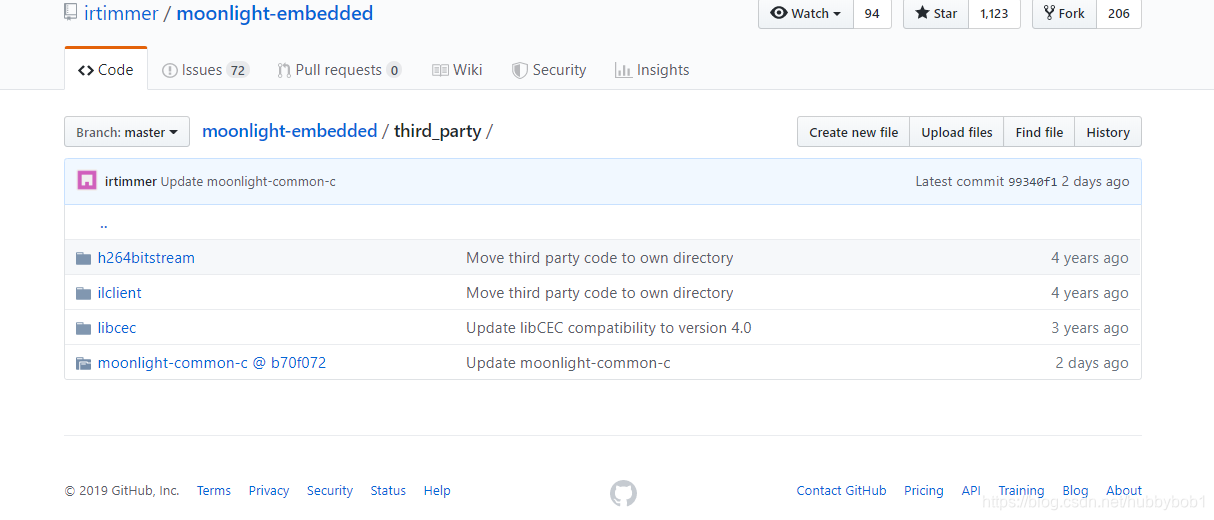Click Upload files button

coord(957,132)
